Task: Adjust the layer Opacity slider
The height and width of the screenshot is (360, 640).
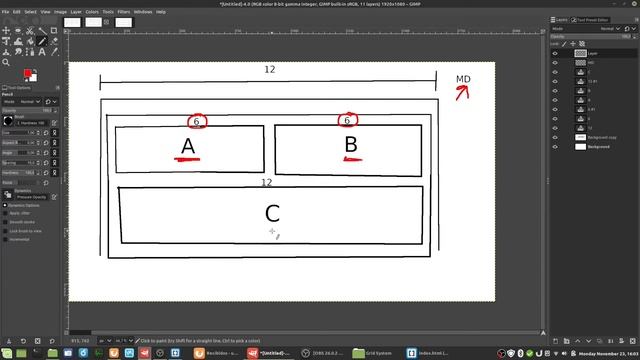Action: (x=594, y=36)
